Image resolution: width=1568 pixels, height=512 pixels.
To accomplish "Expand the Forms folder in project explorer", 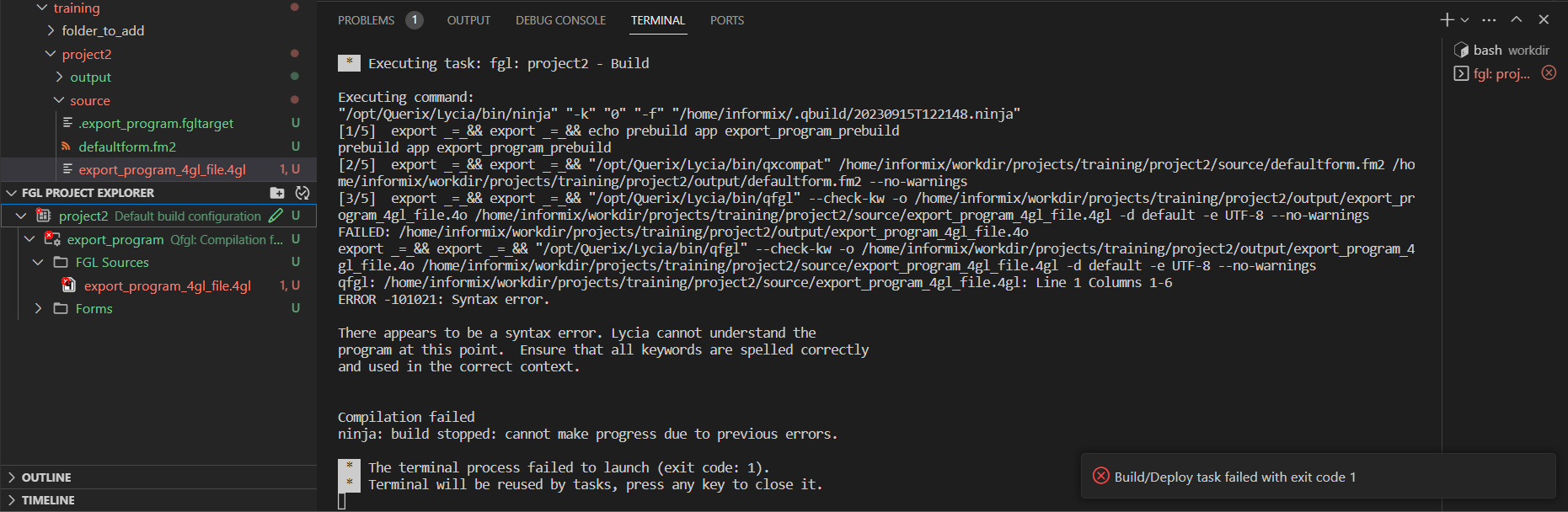I will (38, 309).
